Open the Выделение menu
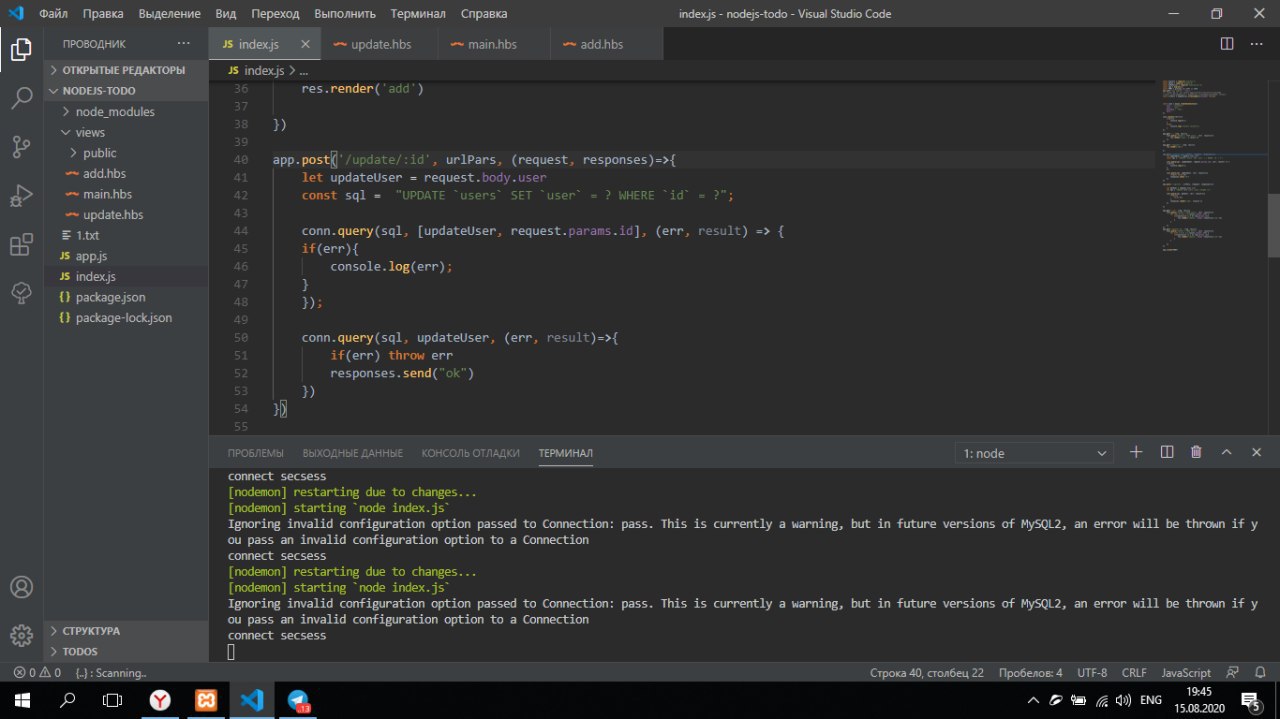This screenshot has width=1280, height=719. tap(169, 14)
